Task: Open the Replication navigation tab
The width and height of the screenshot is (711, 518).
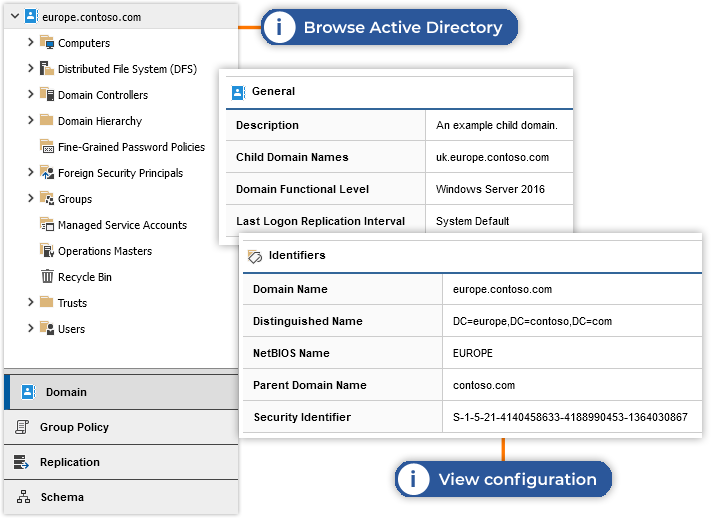Action: 69,462
